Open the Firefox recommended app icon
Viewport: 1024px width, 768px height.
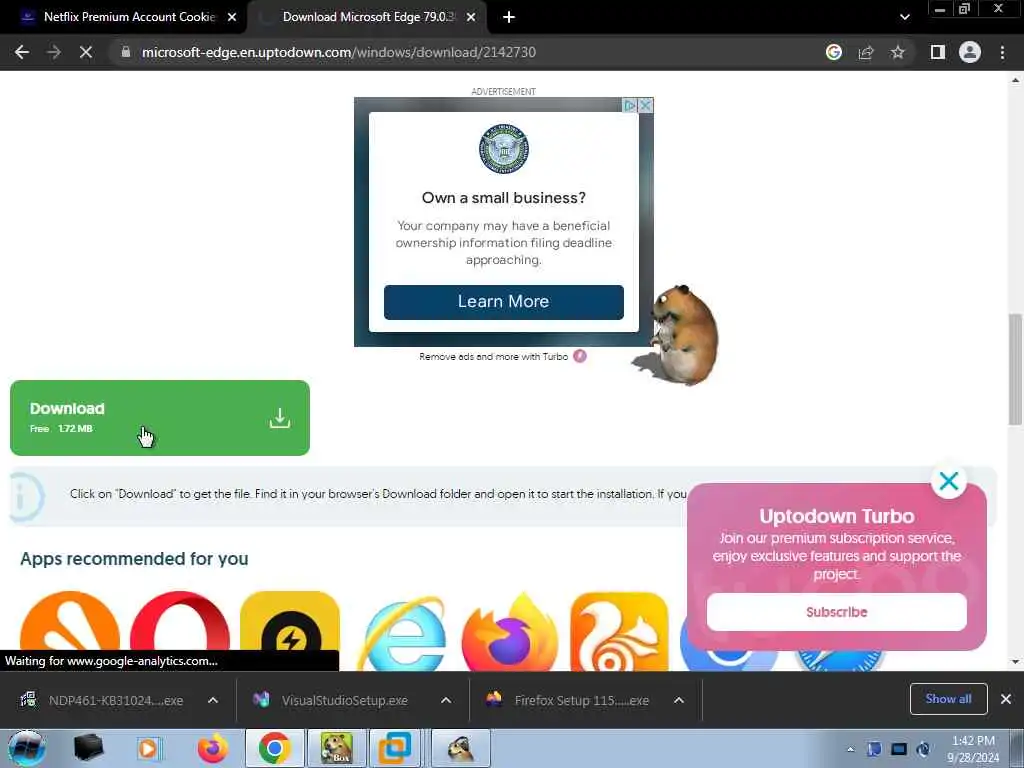point(510,632)
